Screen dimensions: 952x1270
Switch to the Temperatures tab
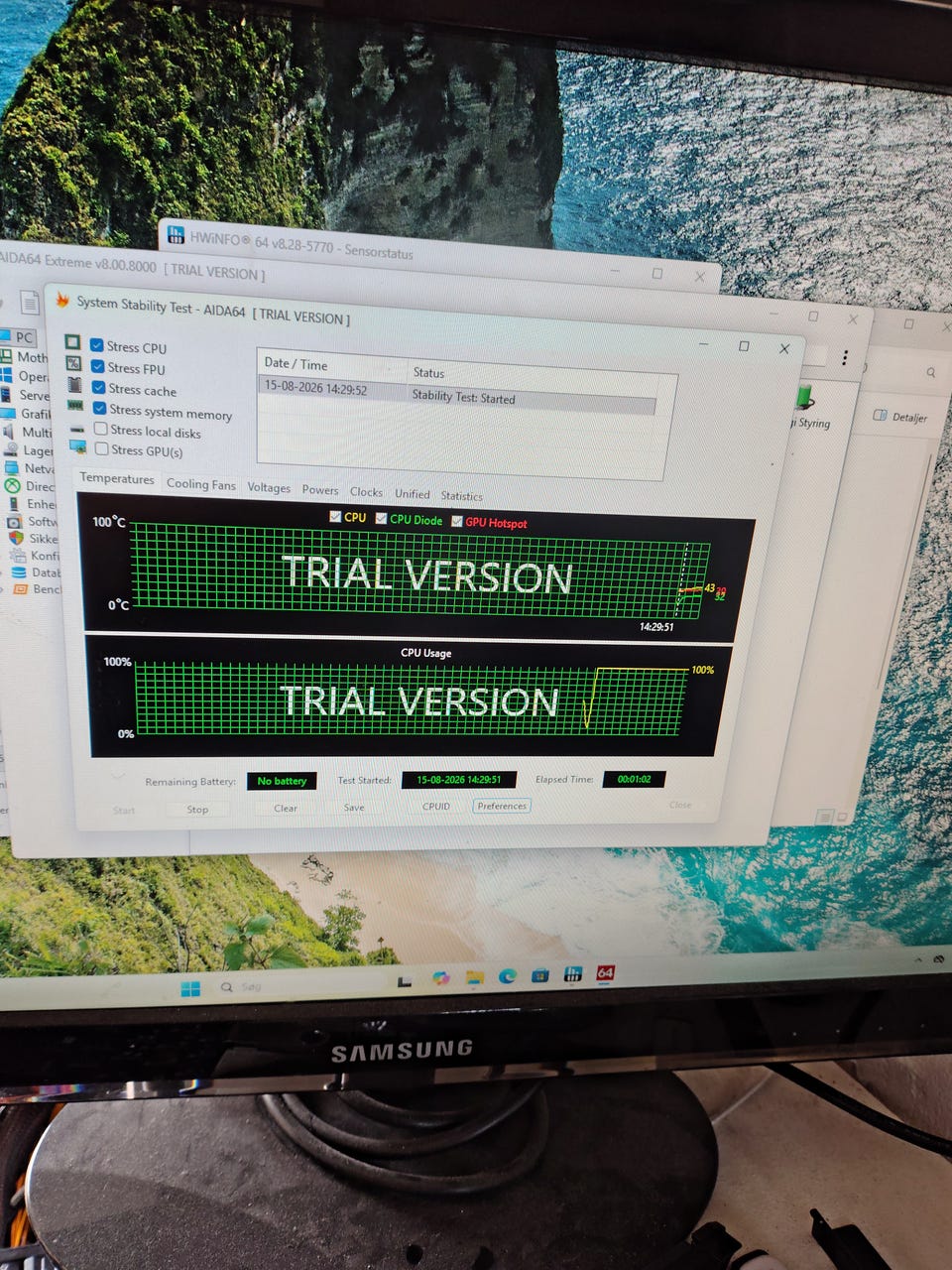[117, 478]
